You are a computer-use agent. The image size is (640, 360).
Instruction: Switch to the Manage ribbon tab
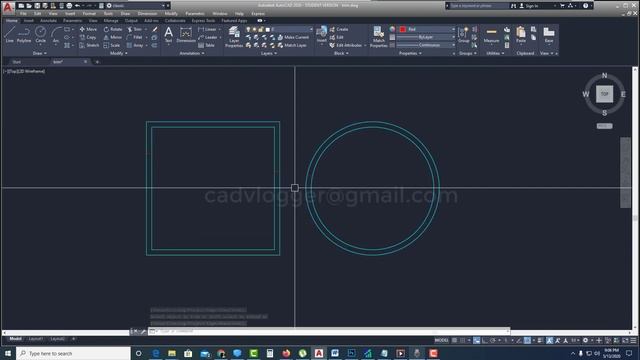coord(111,20)
